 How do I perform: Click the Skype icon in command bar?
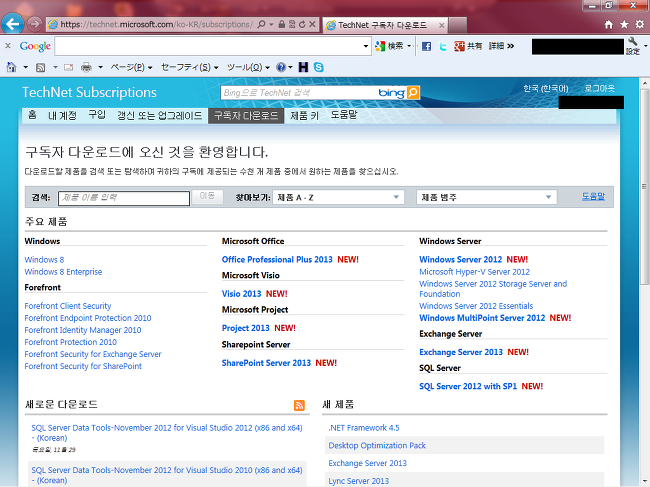tap(319, 67)
